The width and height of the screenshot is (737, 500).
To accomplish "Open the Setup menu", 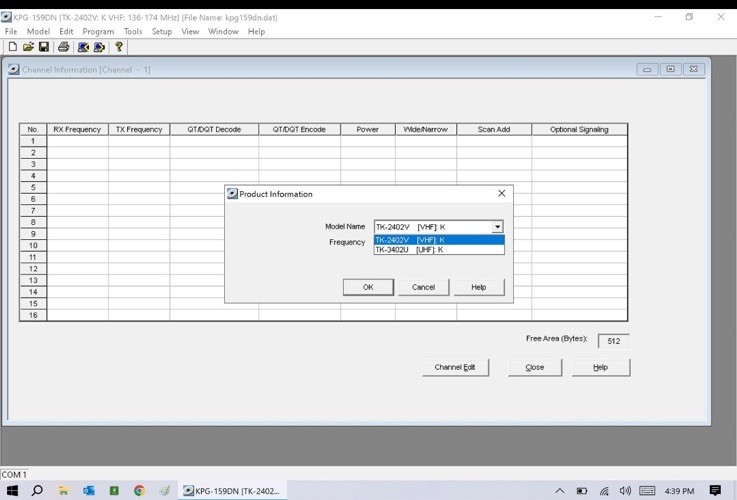I will click(x=161, y=32).
